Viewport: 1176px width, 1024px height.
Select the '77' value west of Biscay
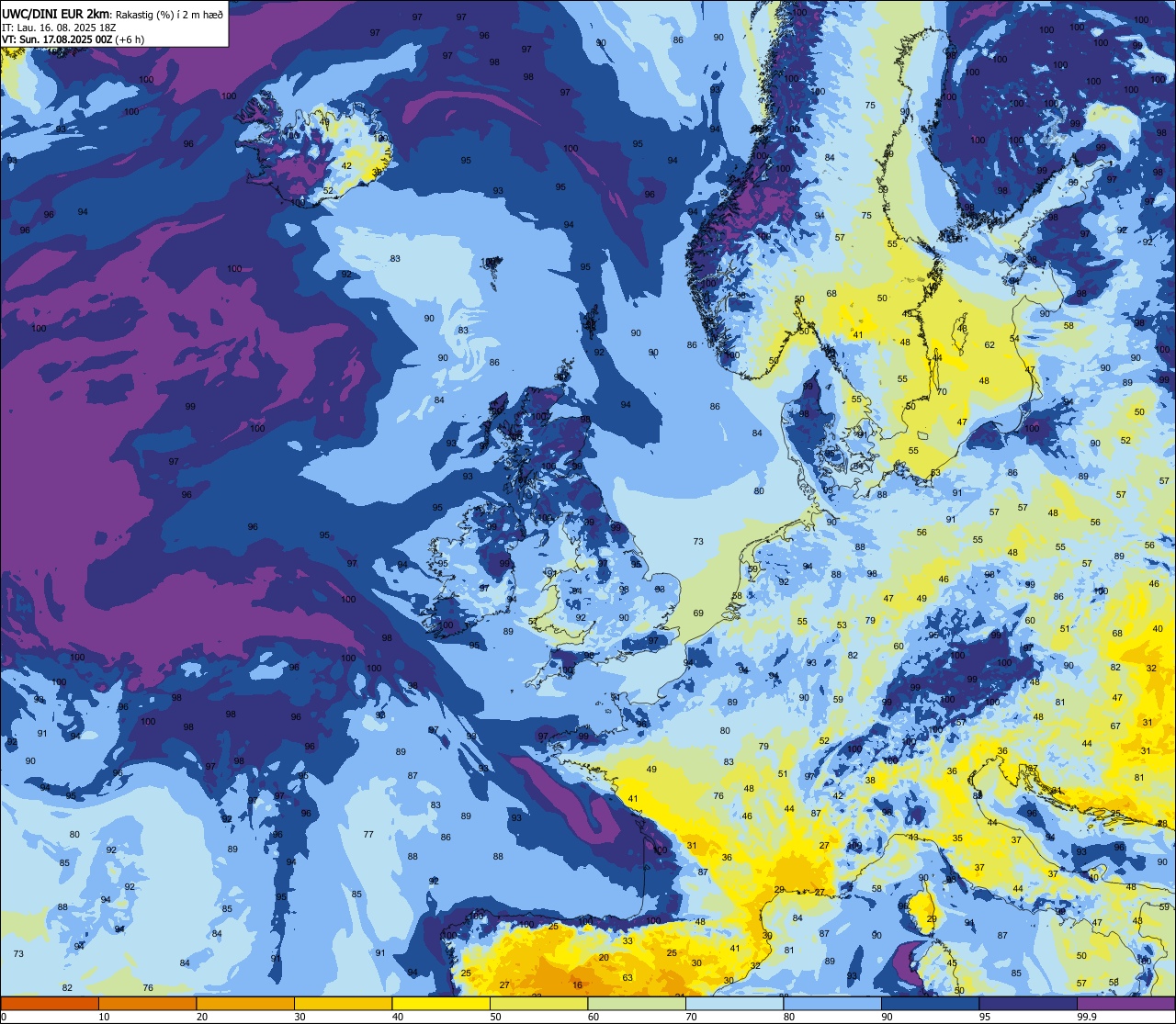[x=368, y=835]
